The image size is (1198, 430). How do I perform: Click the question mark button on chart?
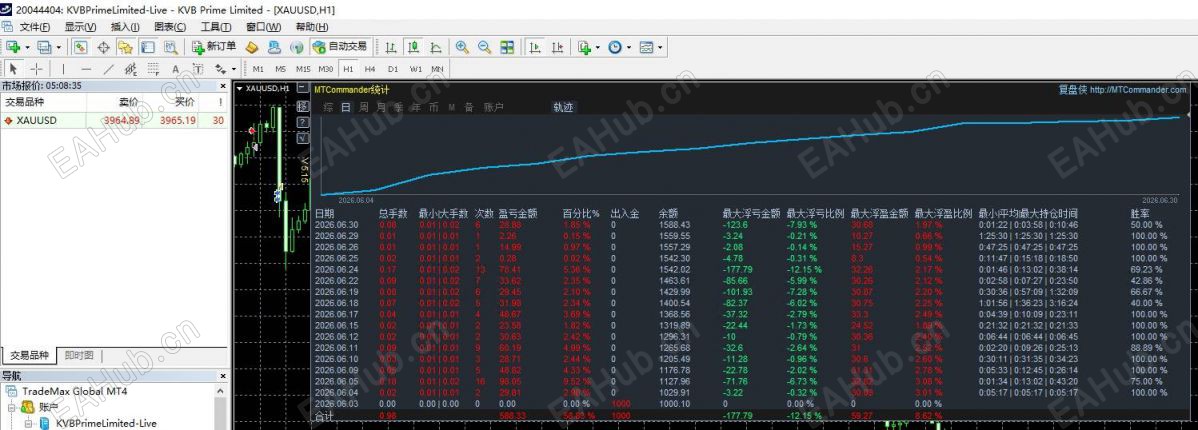tap(303, 122)
